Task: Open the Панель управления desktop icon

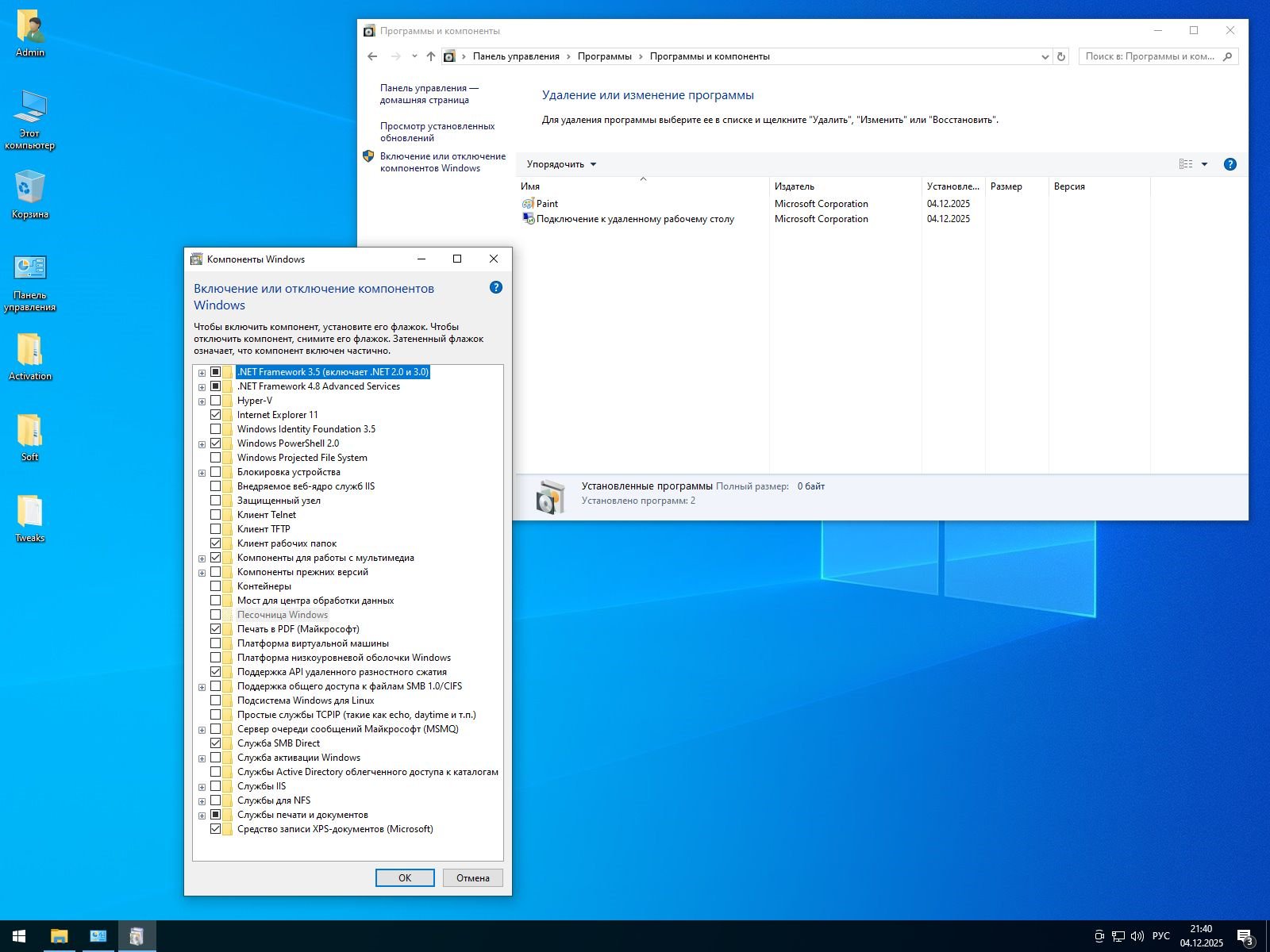Action: 30,282
